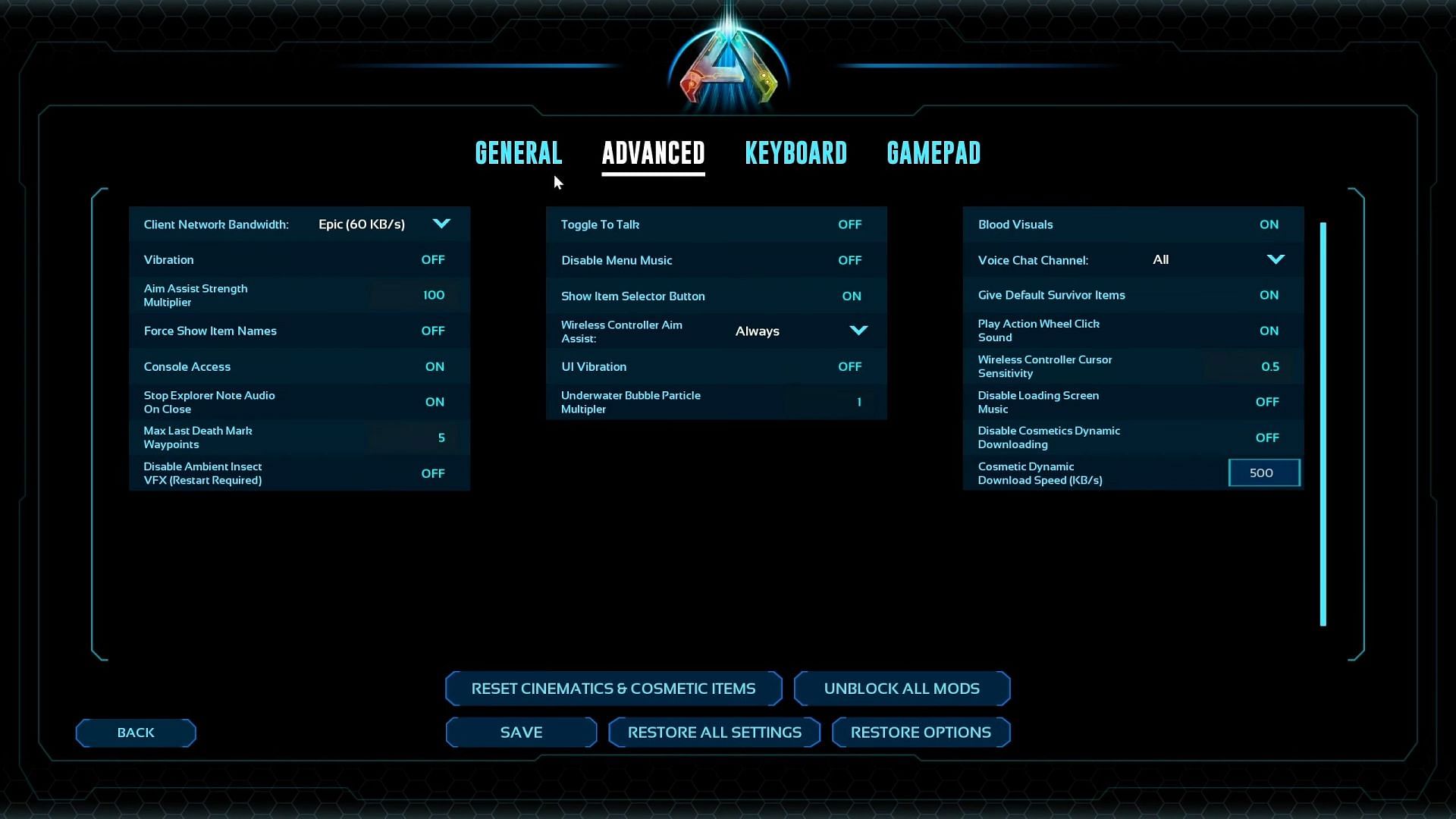Image resolution: width=1456 pixels, height=819 pixels.
Task: Toggle Vibration OFF setting
Action: tap(433, 259)
